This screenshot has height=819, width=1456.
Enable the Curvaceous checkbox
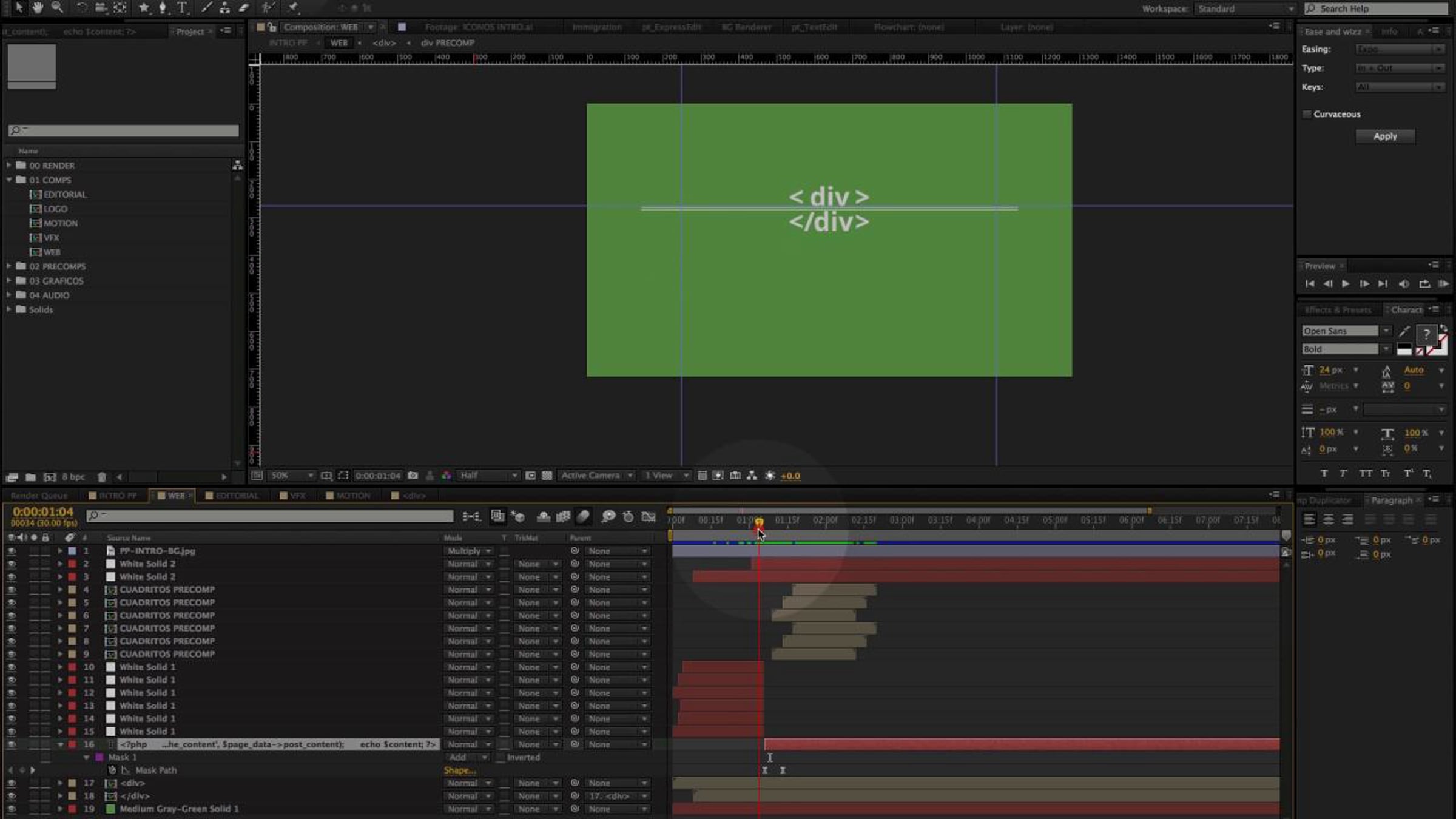1307,114
